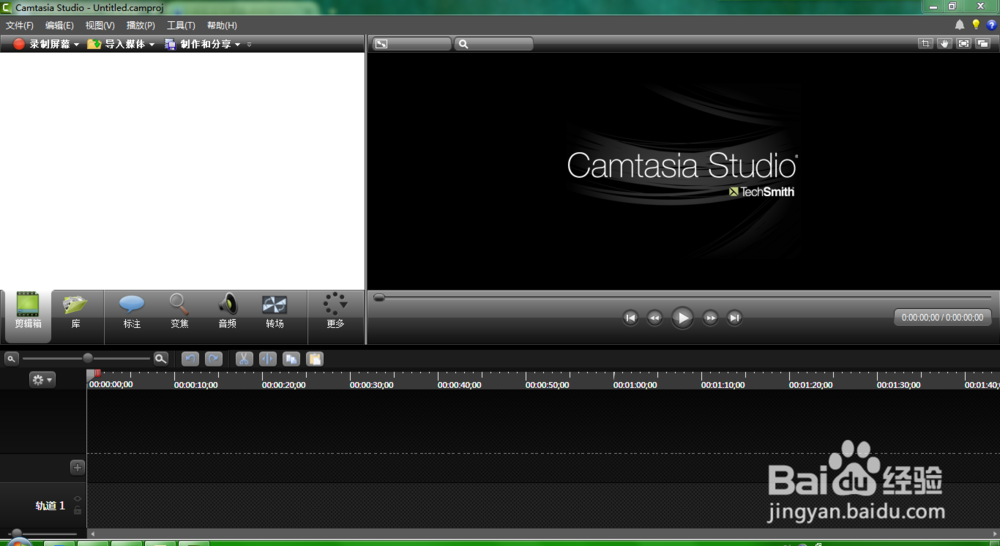Open the 编辑(E) menu

point(59,26)
